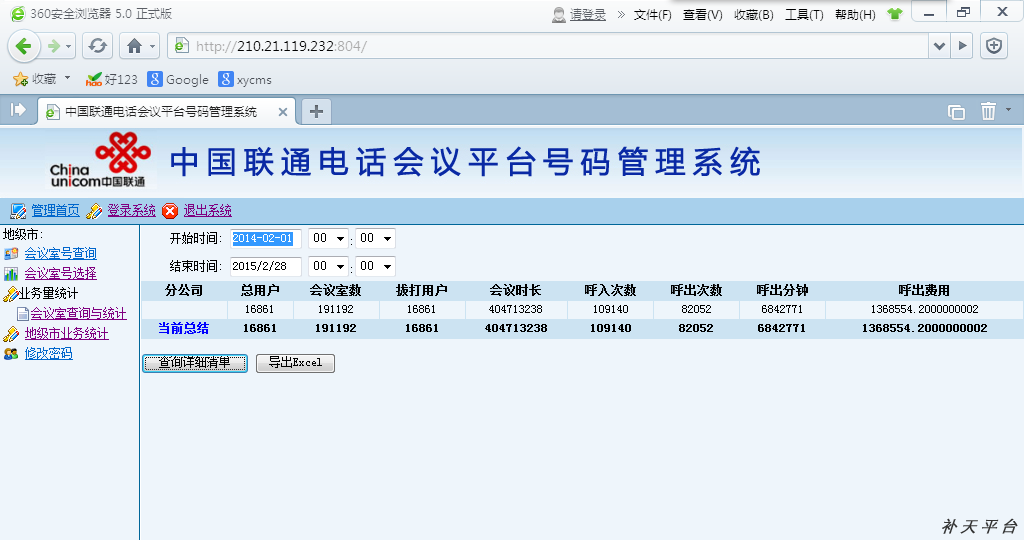The width and height of the screenshot is (1024, 540).
Task: Click the browser forward arrow button
Action: tap(54, 46)
